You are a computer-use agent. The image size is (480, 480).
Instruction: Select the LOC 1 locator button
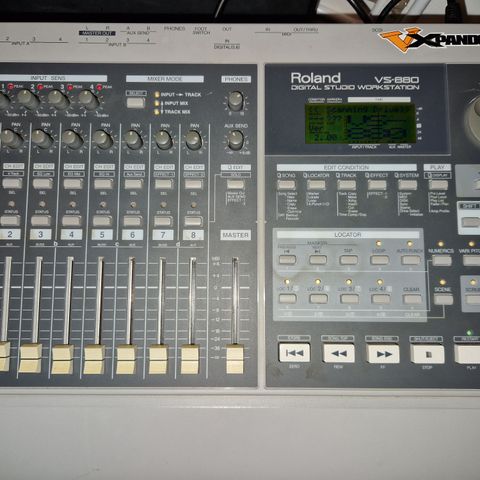tap(288, 298)
